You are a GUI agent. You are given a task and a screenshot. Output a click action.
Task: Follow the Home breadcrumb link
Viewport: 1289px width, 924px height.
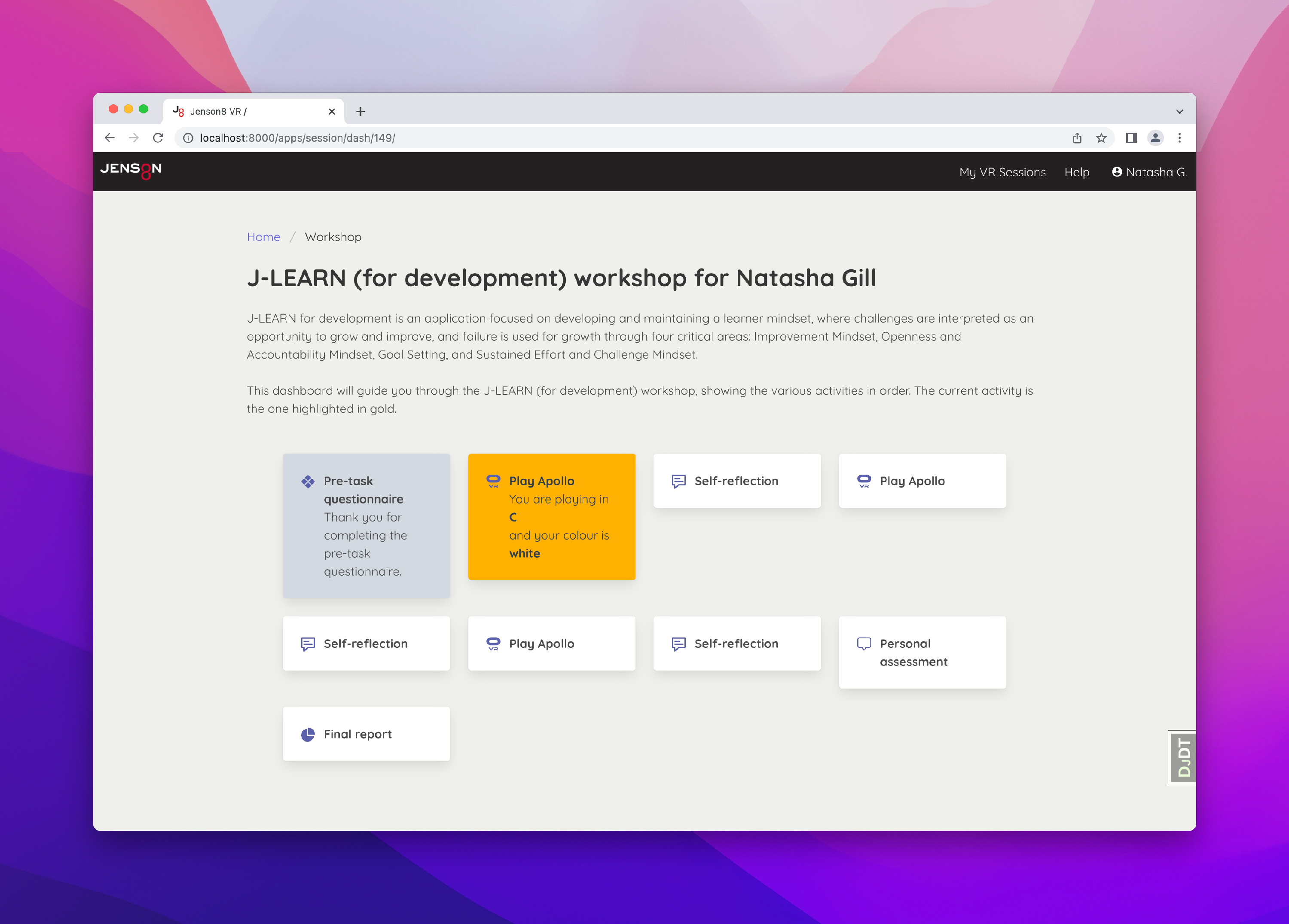[x=263, y=237]
